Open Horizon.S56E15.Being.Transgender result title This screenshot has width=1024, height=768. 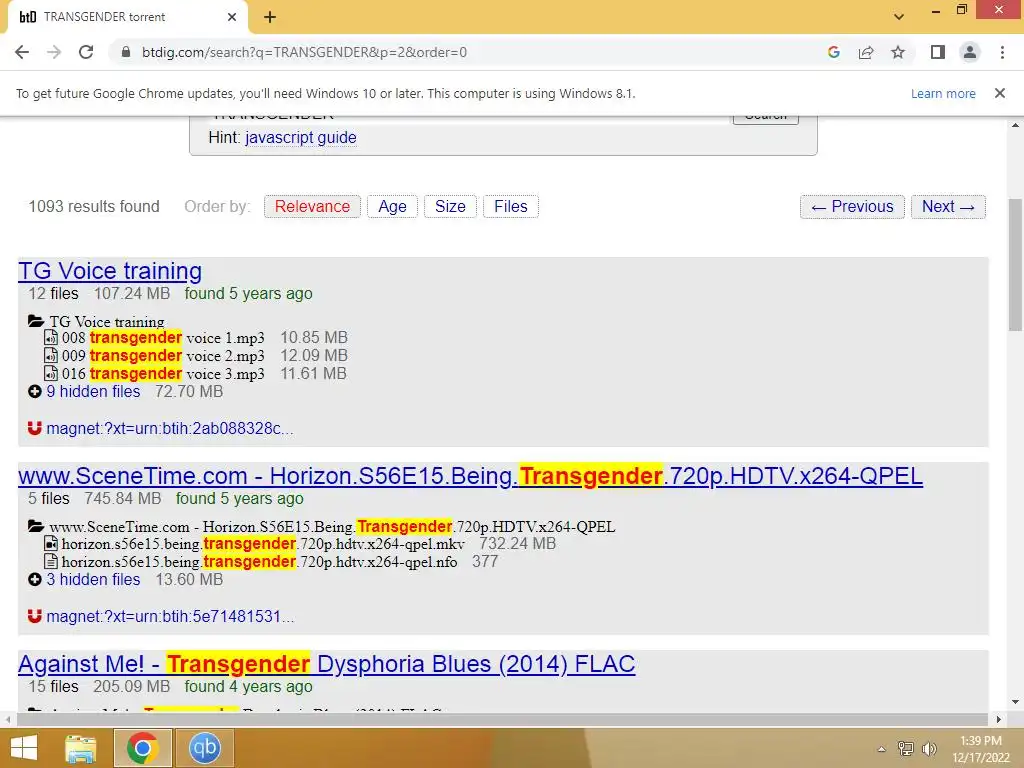point(470,475)
